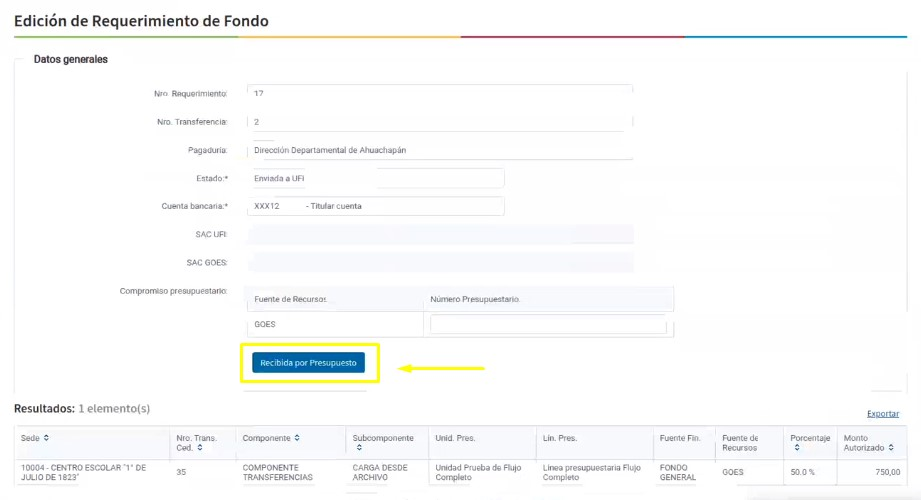Click the Fuente Fin. column header
The width and height of the screenshot is (921, 500).
click(x=680, y=438)
